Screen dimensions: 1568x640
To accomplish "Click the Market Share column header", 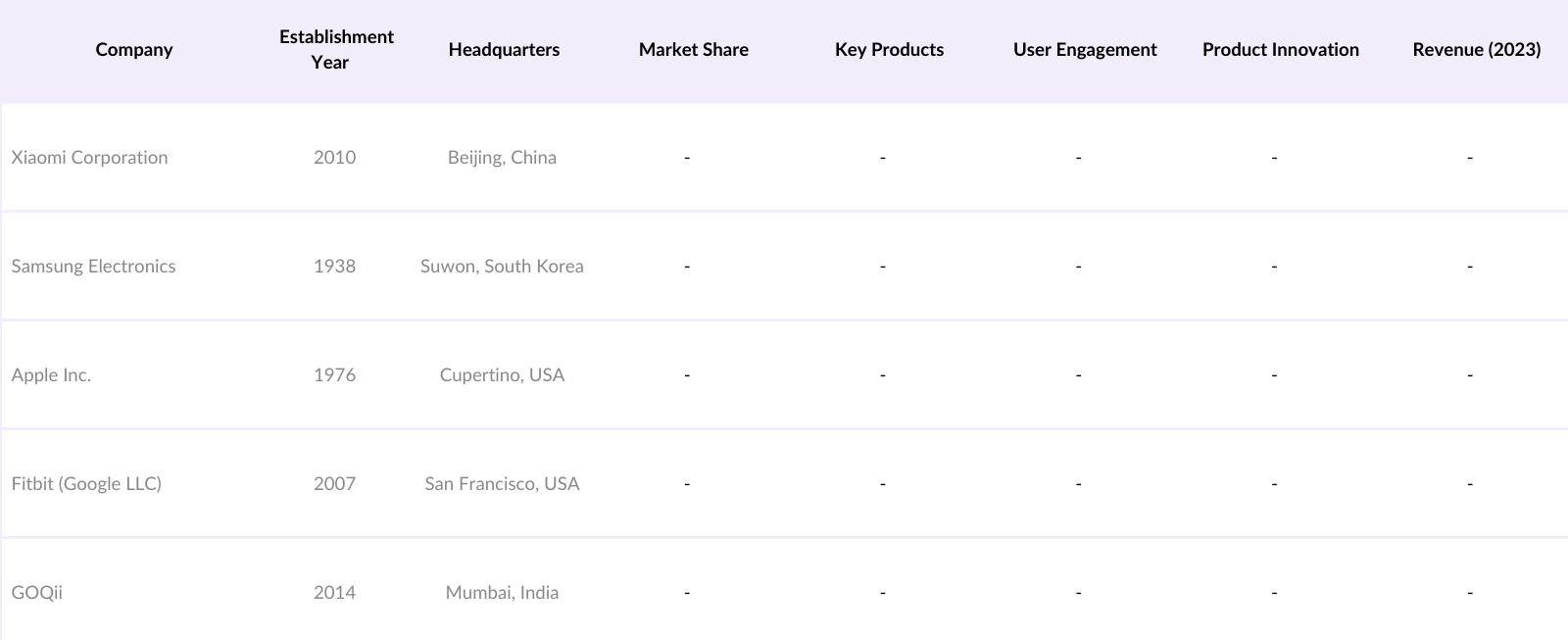I will 693,50.
